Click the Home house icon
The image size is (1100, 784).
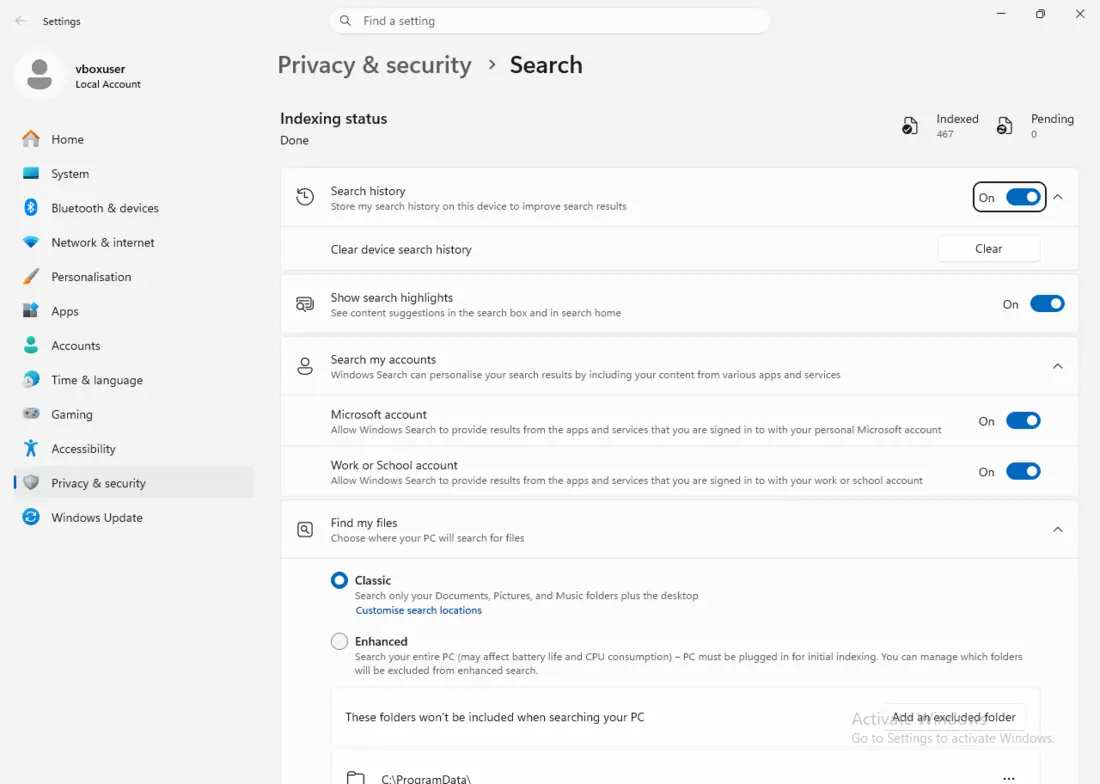pos(31,139)
